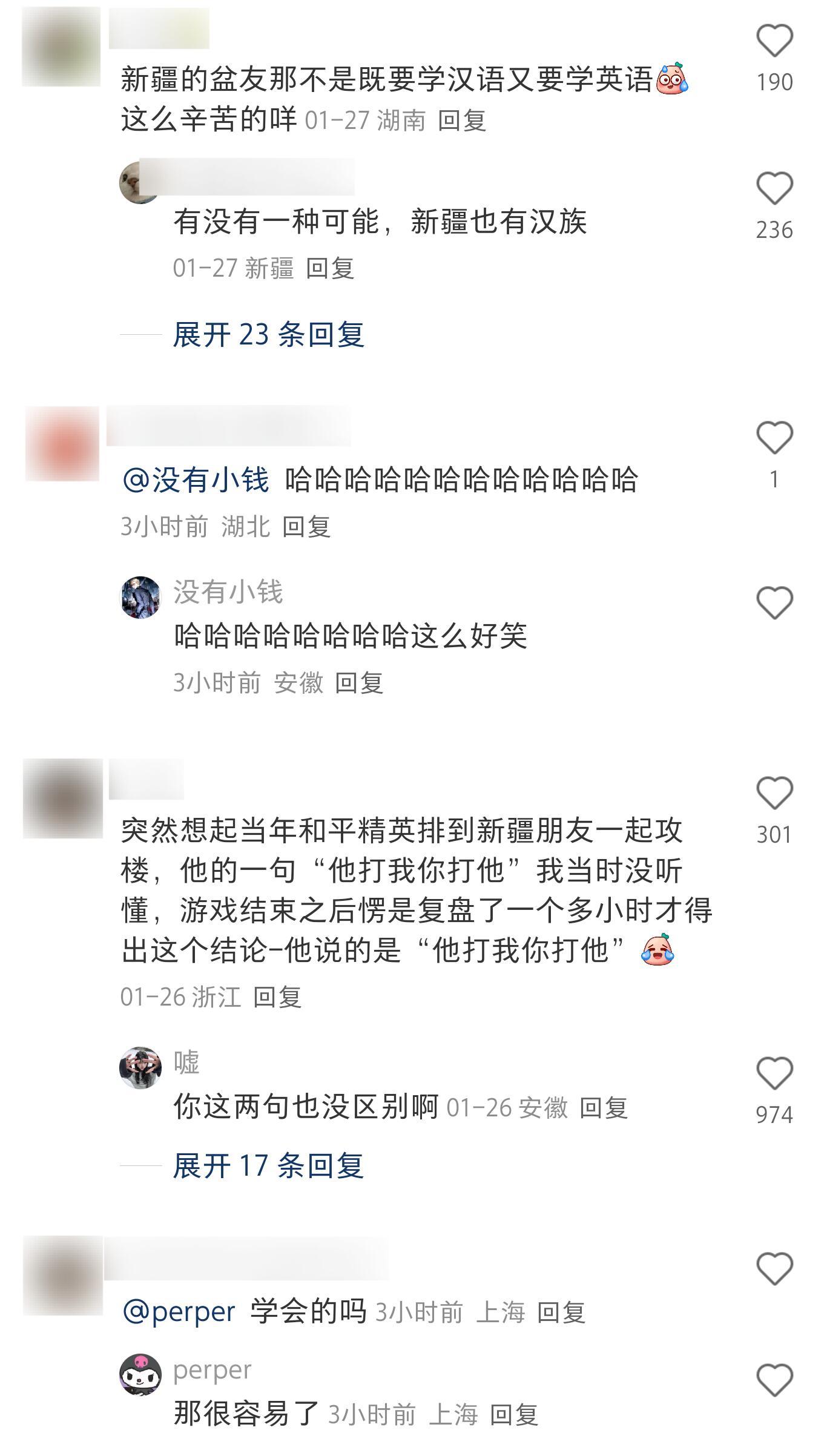The image size is (827, 1456).
Task: Reply to the 浙江 comment on 01-26
Action: tap(277, 996)
